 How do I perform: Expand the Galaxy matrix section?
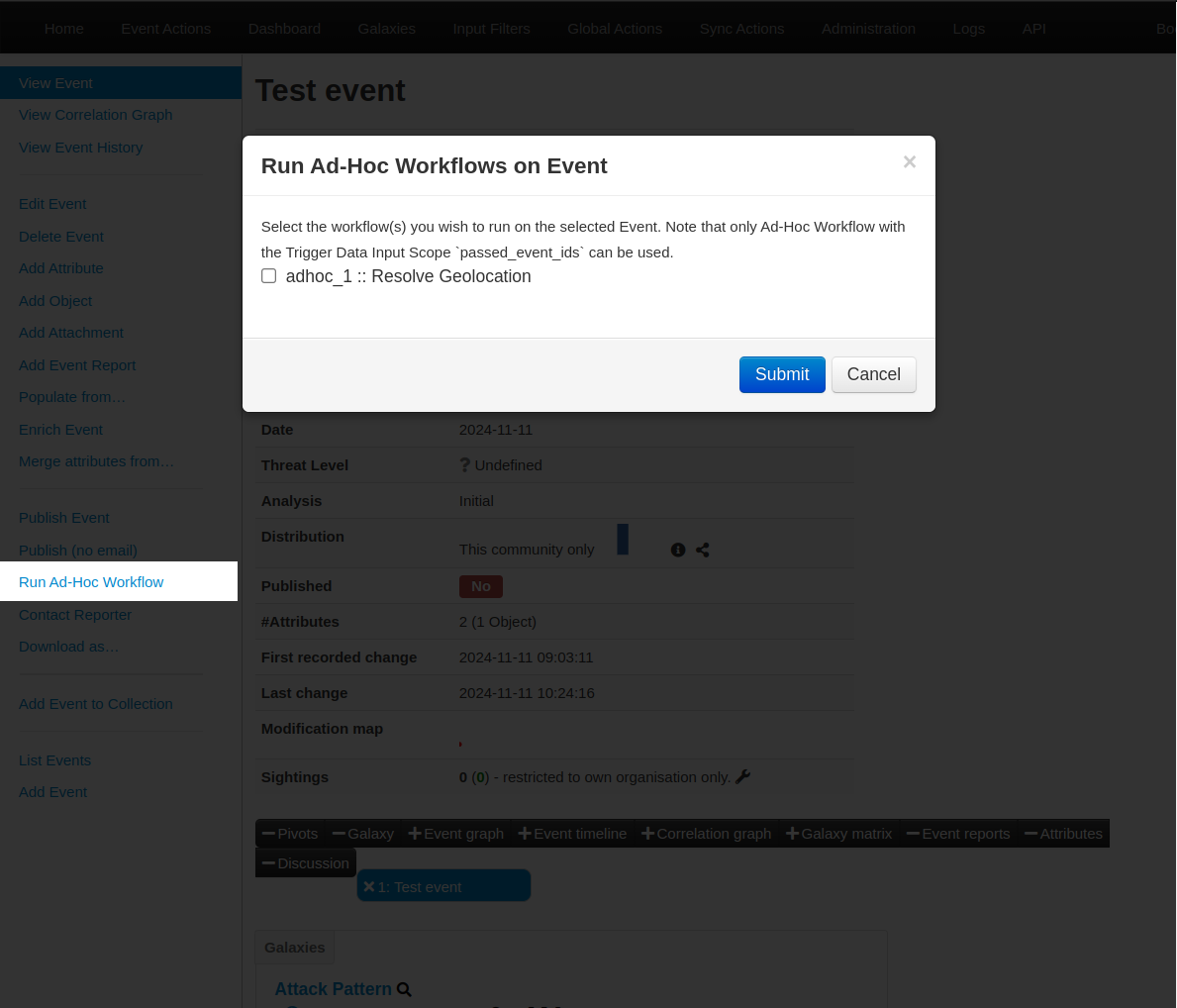tap(839, 834)
